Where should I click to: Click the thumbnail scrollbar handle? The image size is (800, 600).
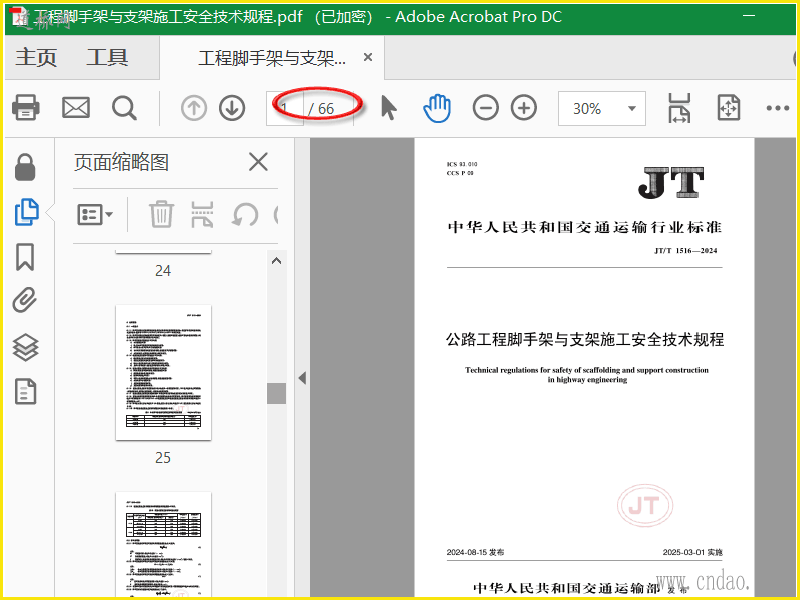click(x=277, y=393)
